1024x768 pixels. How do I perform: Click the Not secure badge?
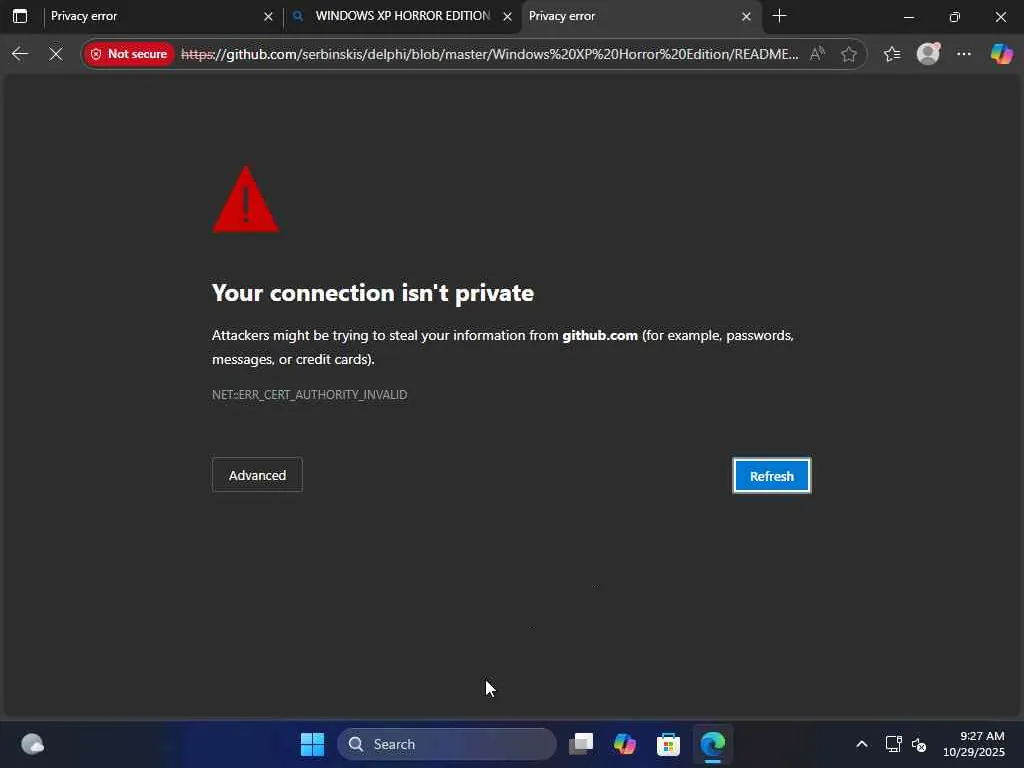pyautogui.click(x=129, y=54)
